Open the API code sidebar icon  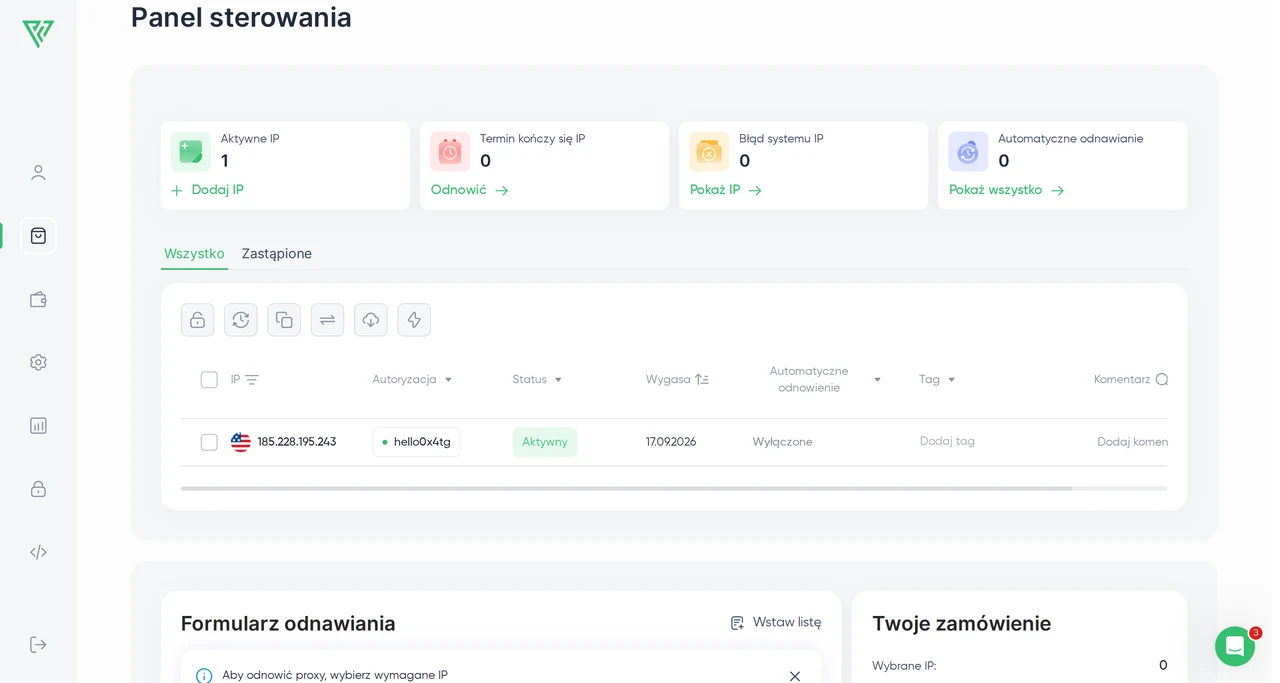pos(38,552)
